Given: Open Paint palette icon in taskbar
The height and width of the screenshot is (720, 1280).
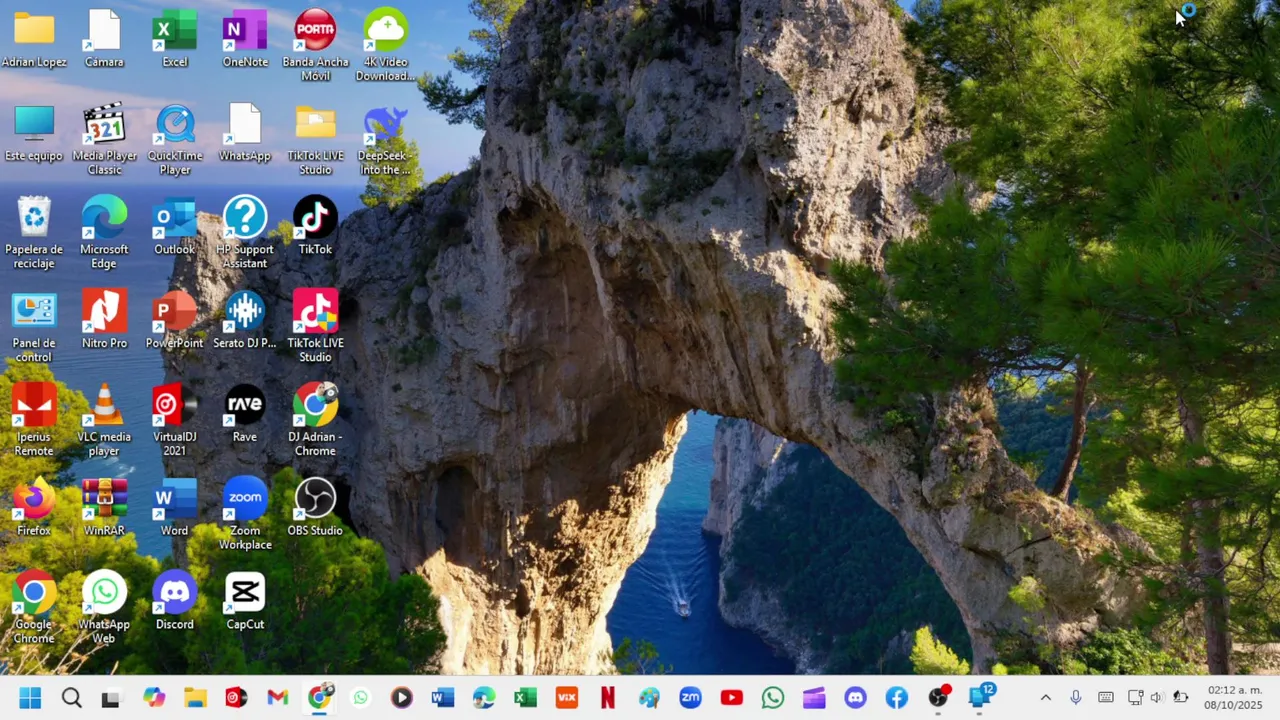Looking at the screenshot, I should coord(649,698).
